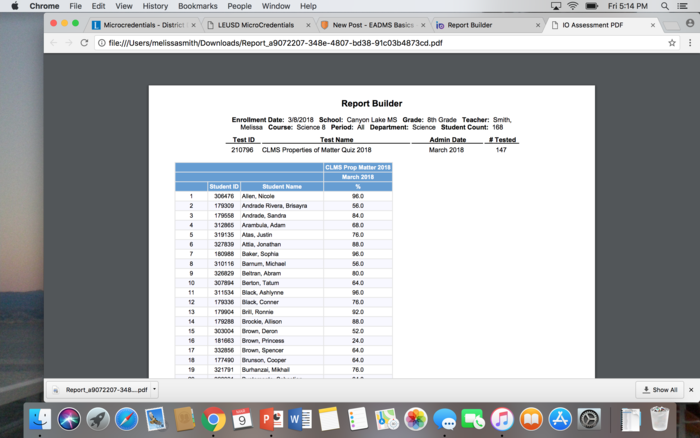The height and width of the screenshot is (438, 700).
Task: Switch to New Post - EADMS Basics tab
Action: 370,24
